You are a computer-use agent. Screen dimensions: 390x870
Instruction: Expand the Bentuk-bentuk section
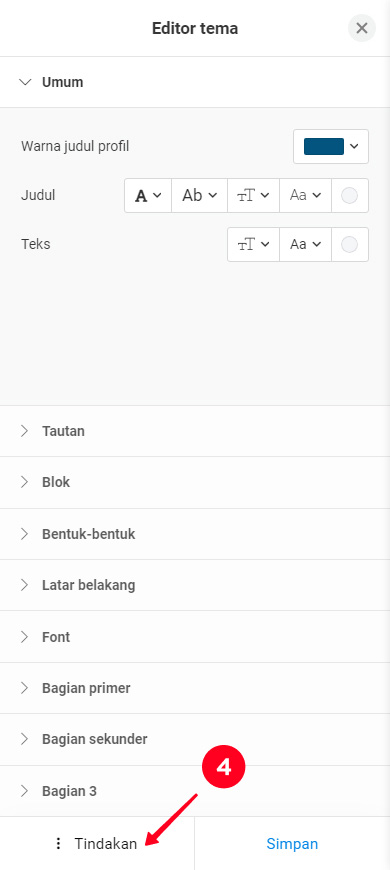tap(195, 534)
